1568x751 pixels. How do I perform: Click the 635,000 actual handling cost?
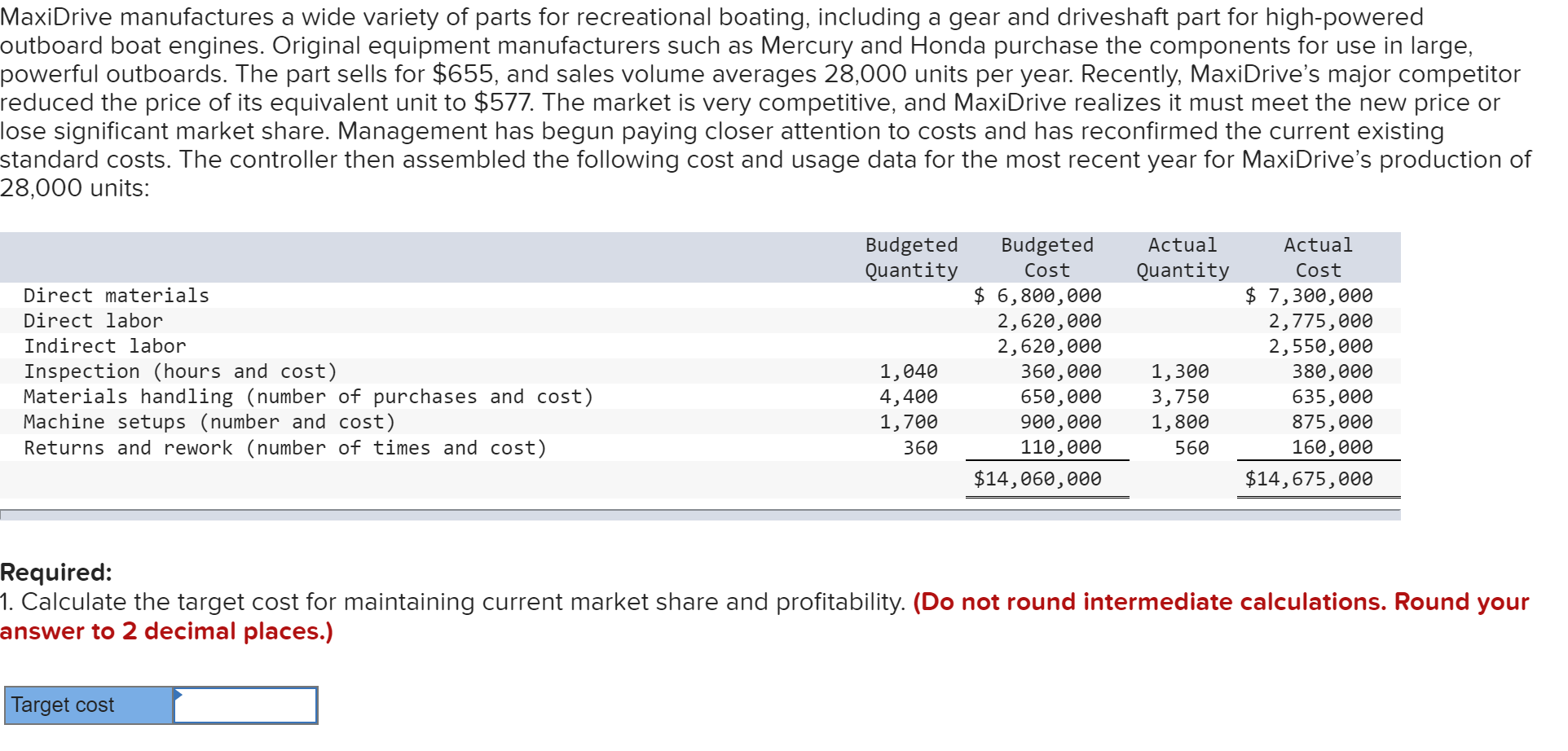[x=1332, y=397]
